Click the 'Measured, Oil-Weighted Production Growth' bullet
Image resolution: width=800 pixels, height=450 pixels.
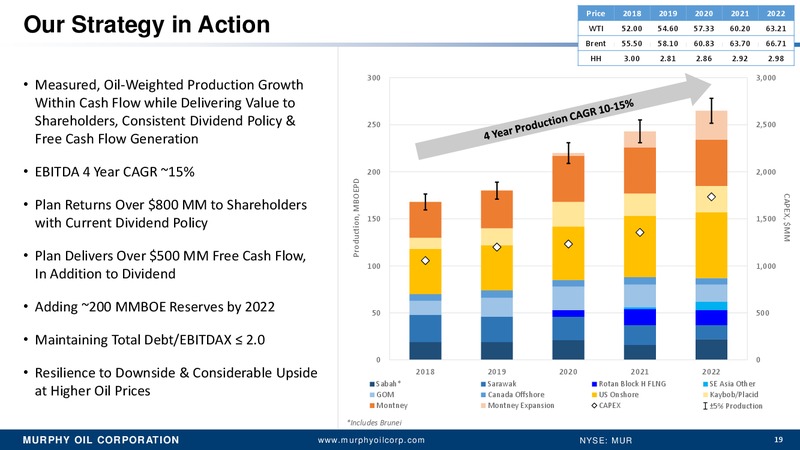coord(169,112)
